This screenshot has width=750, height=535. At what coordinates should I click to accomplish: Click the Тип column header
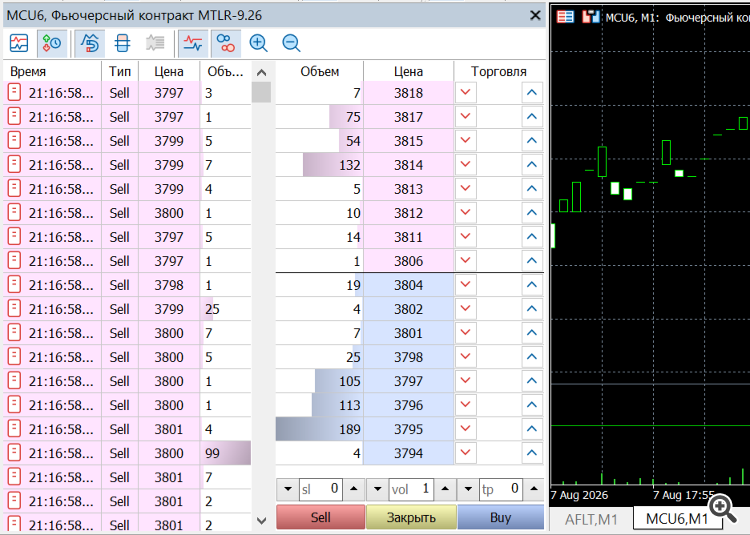(x=120, y=72)
